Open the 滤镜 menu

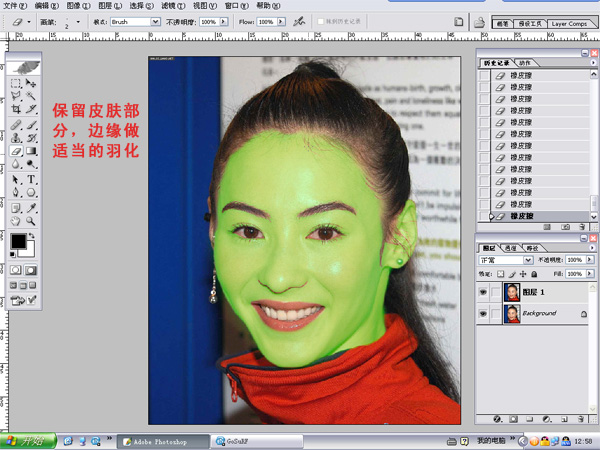(x=173, y=6)
